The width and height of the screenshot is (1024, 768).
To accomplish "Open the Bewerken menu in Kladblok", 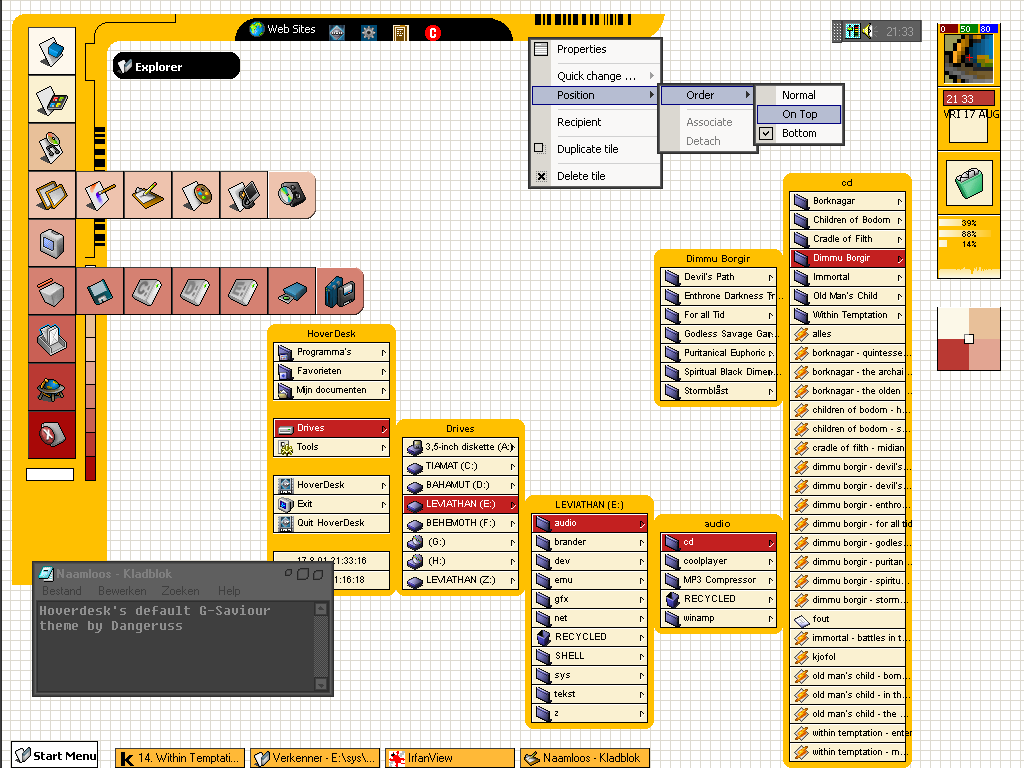I will 122,591.
